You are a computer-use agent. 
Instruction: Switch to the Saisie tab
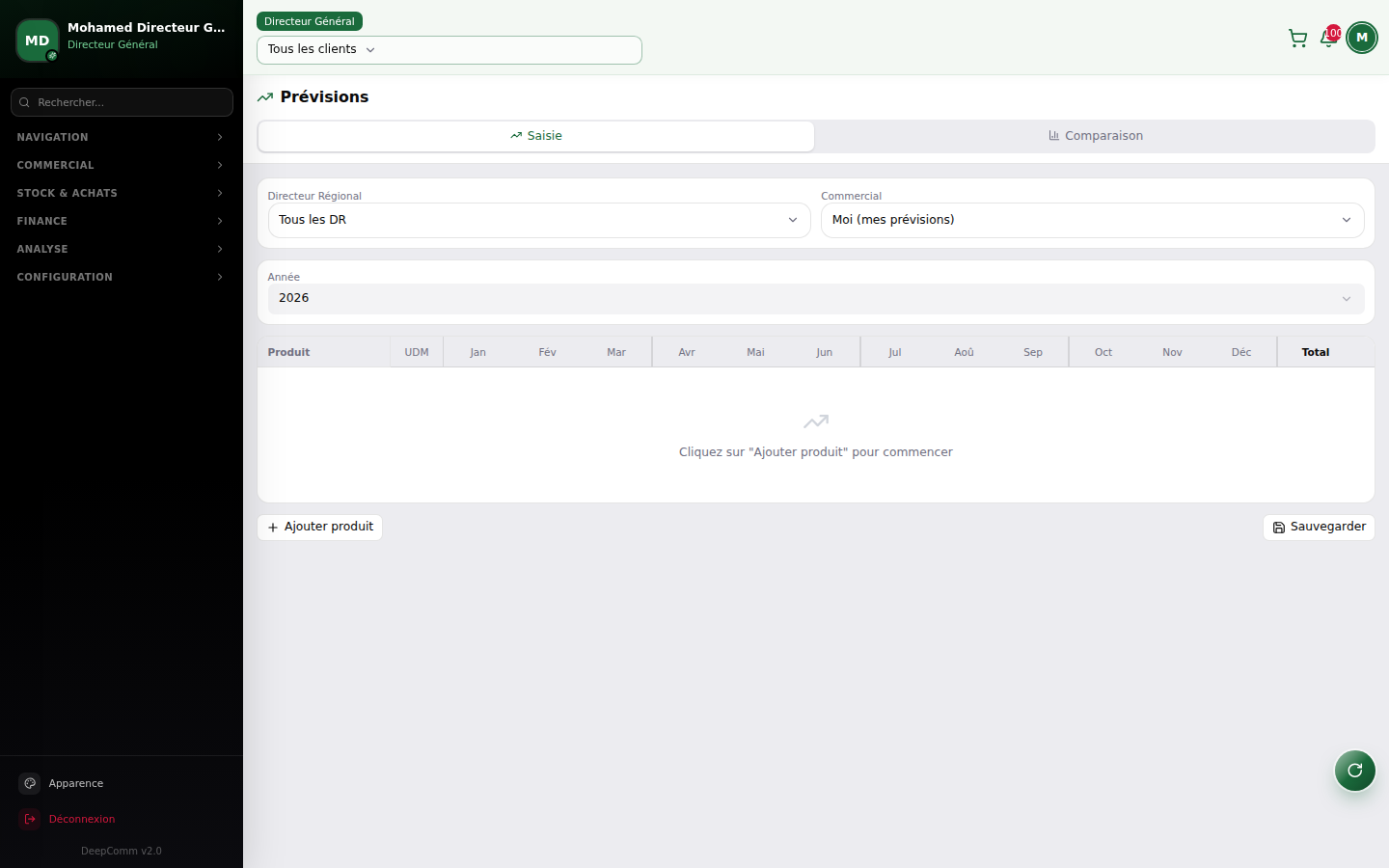[536, 136]
